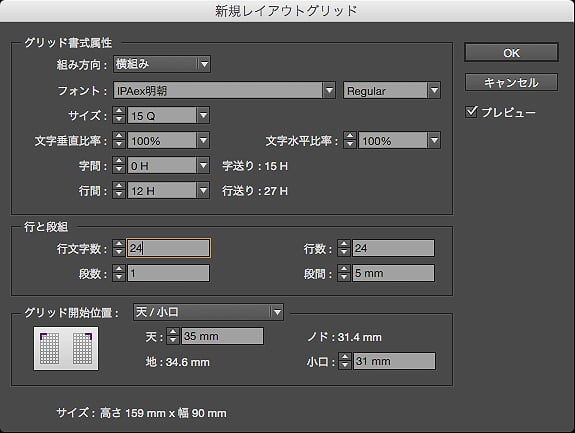This screenshot has width=575, height=433.
Task: Click the サイズ stepper arrows beside 15 Q
Action: point(119,115)
